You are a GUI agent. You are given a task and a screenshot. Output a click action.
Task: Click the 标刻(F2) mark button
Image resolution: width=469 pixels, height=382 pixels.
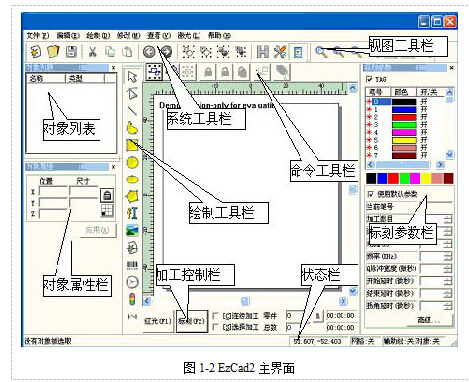(192, 321)
